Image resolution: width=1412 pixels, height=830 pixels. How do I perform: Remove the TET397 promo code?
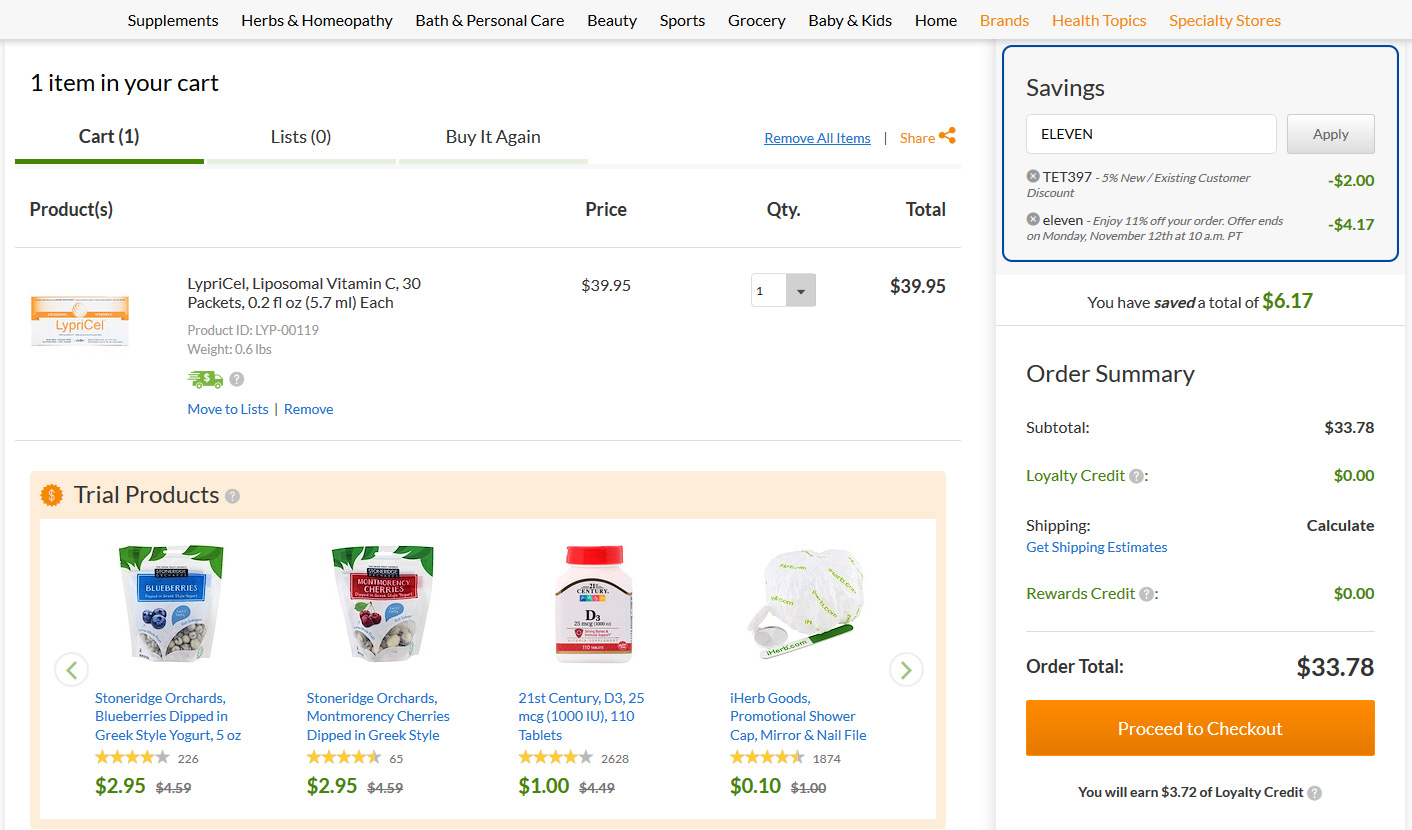click(1033, 176)
